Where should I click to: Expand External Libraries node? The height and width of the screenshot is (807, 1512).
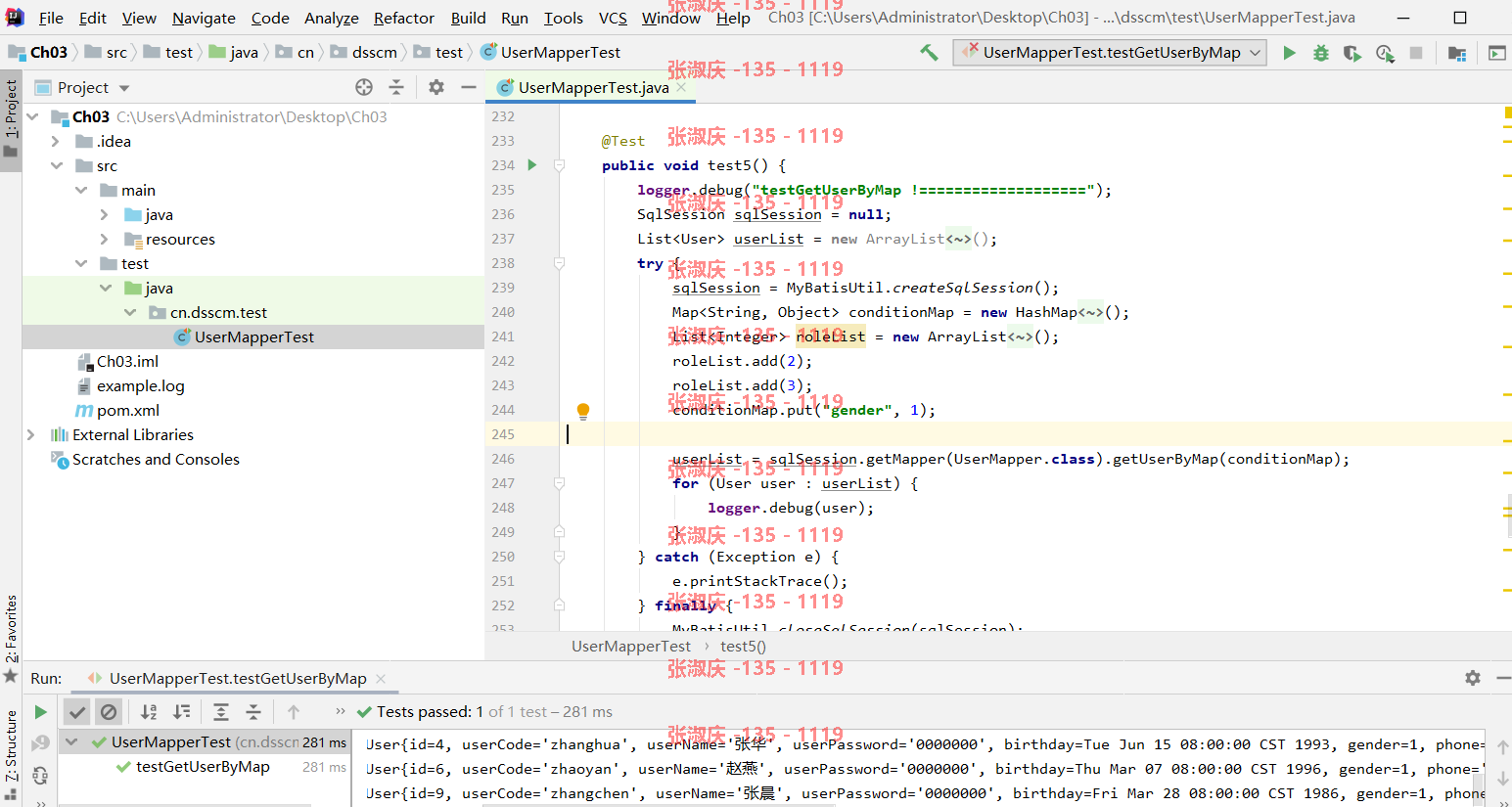tap(30, 434)
